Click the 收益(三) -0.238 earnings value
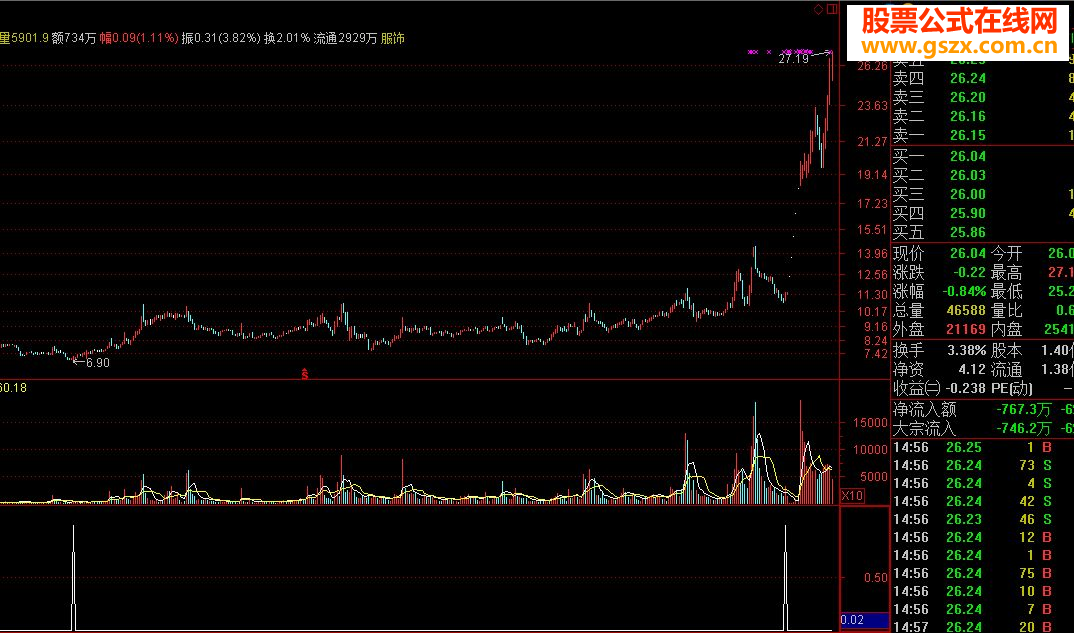Image resolution: width=1074 pixels, height=633 pixels. tap(965, 388)
